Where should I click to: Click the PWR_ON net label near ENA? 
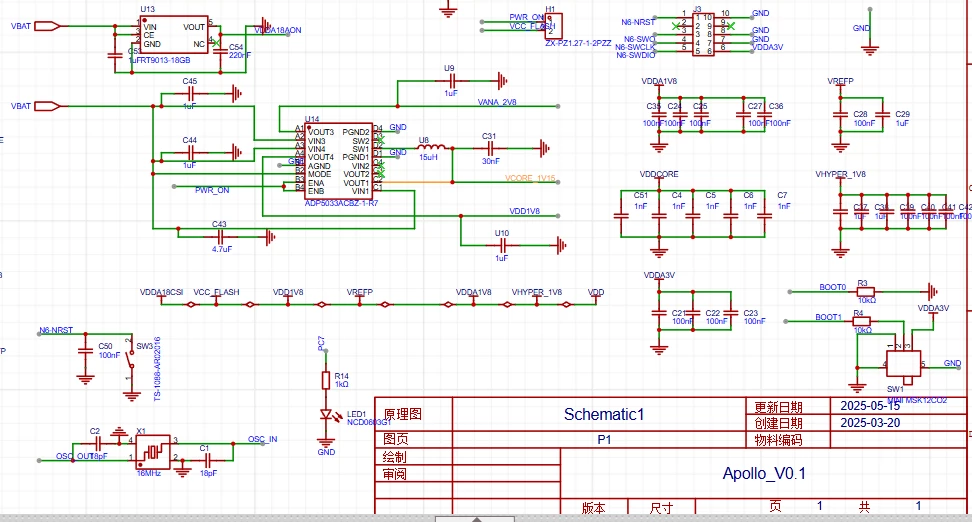[212, 190]
